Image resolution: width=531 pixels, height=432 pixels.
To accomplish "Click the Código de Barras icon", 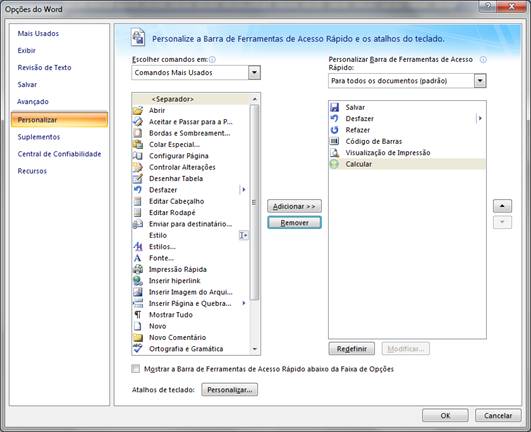I will tap(335, 141).
